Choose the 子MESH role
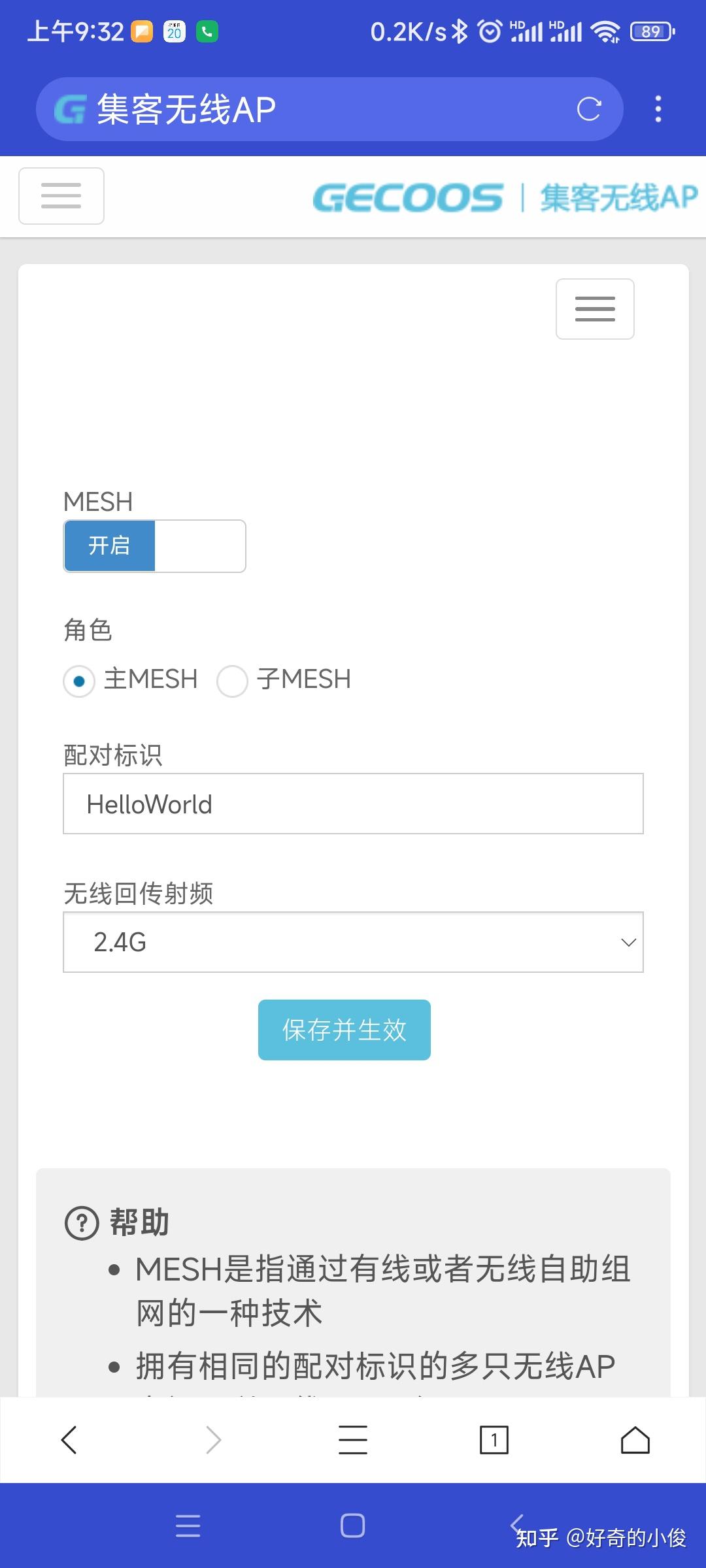Viewport: 706px width, 1568px height. 232,680
